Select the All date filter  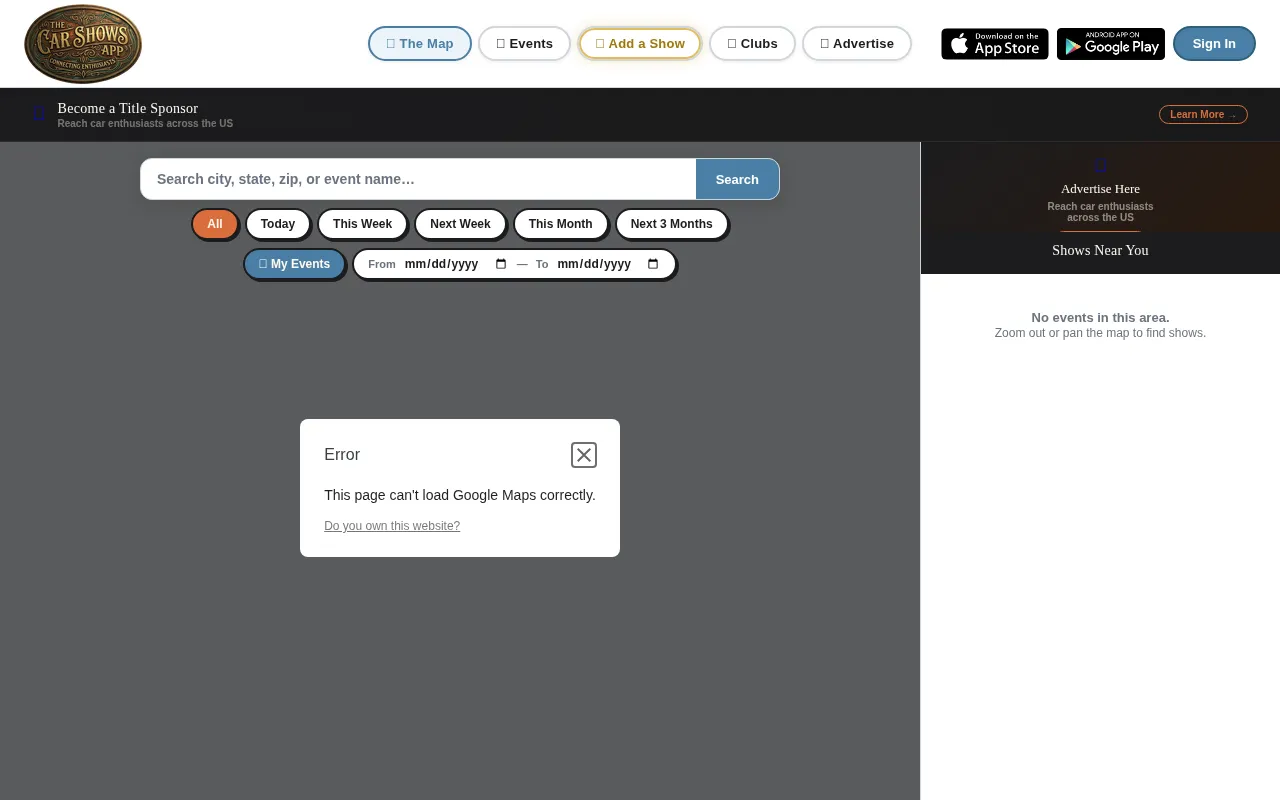tap(215, 224)
